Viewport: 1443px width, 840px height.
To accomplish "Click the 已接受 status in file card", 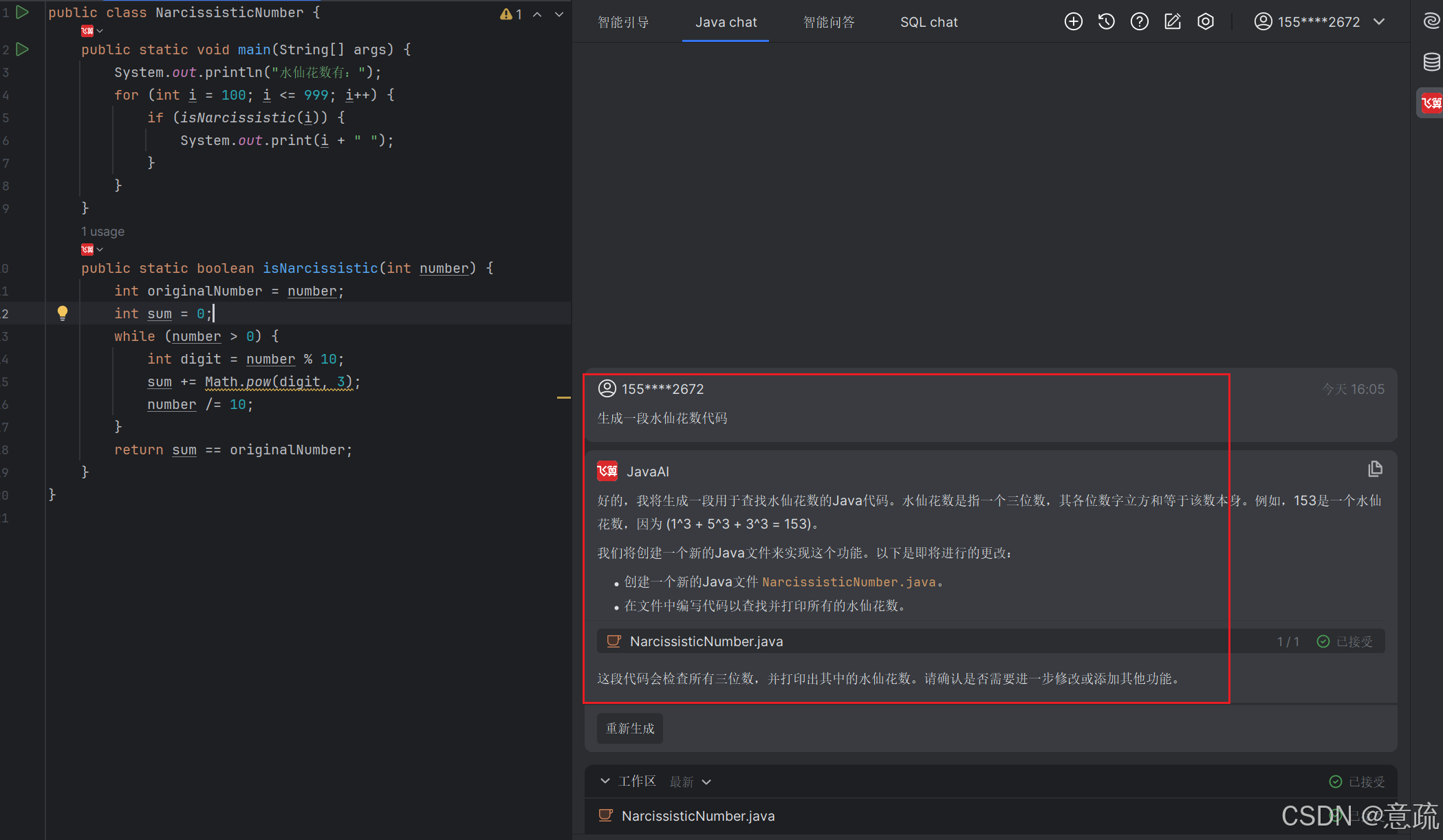I will [x=1345, y=641].
